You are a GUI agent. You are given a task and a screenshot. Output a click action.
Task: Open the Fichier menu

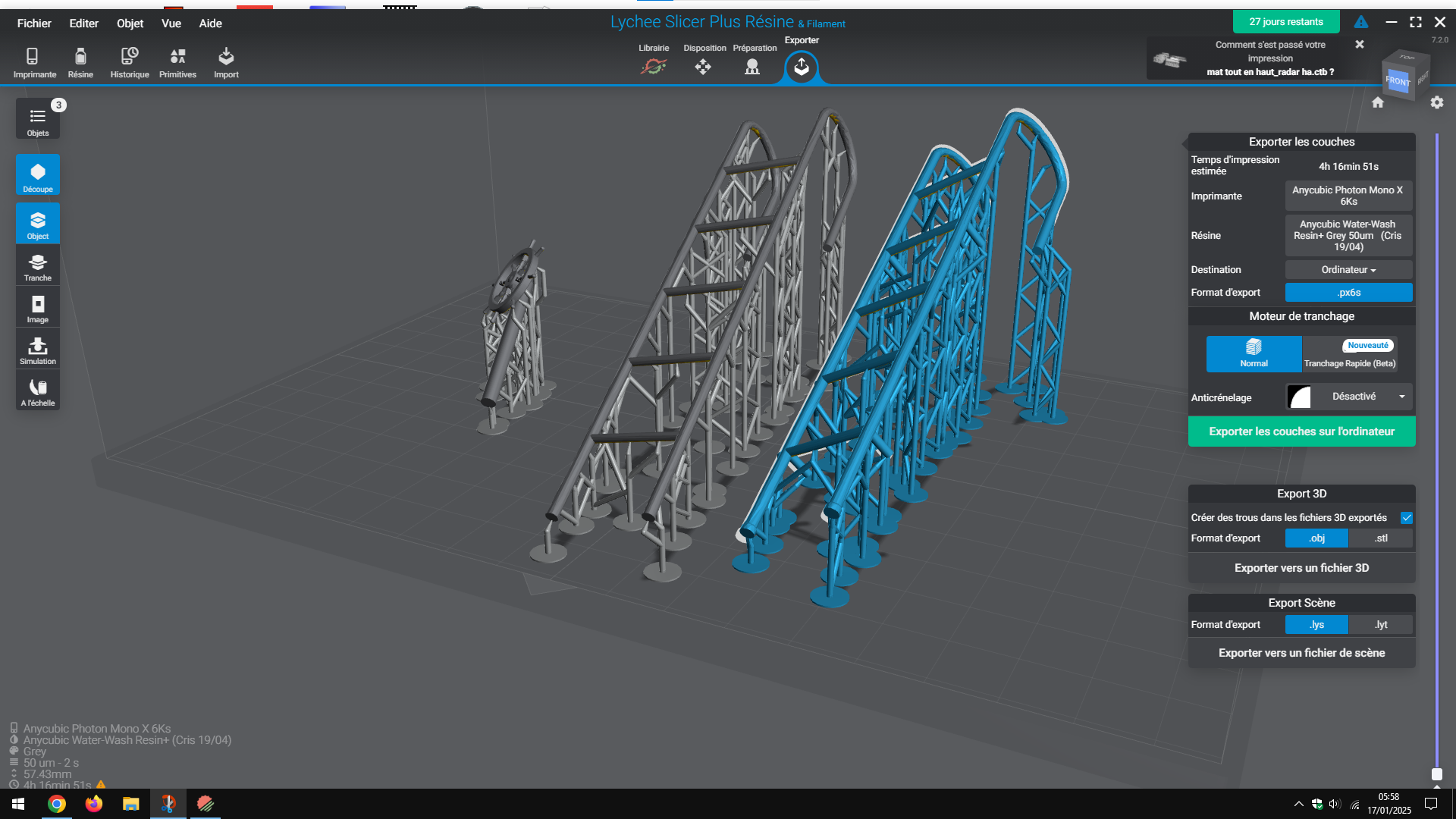(34, 24)
